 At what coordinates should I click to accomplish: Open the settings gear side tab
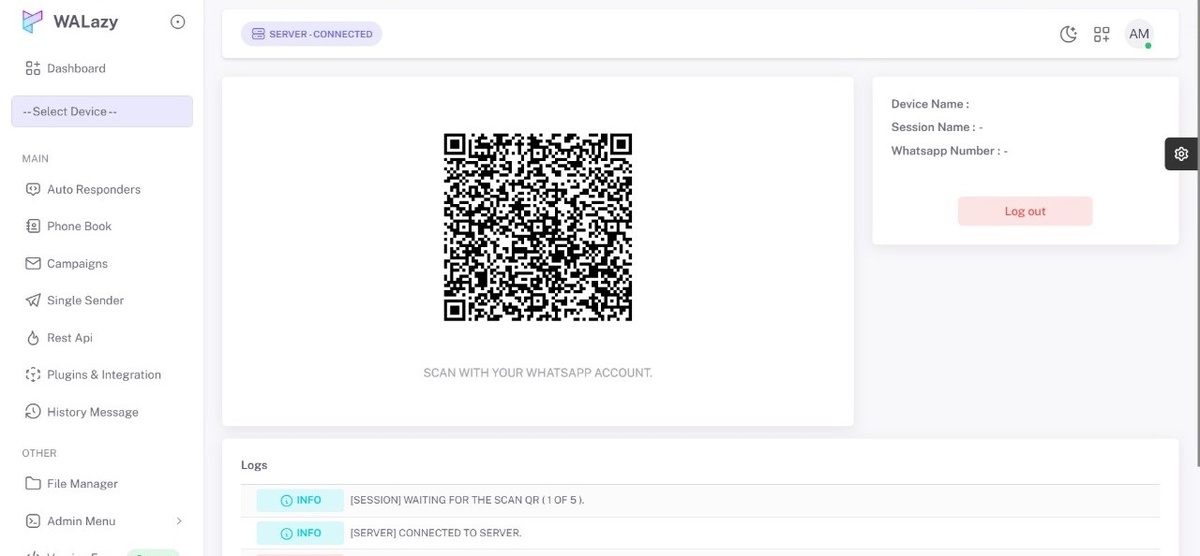click(x=1181, y=154)
